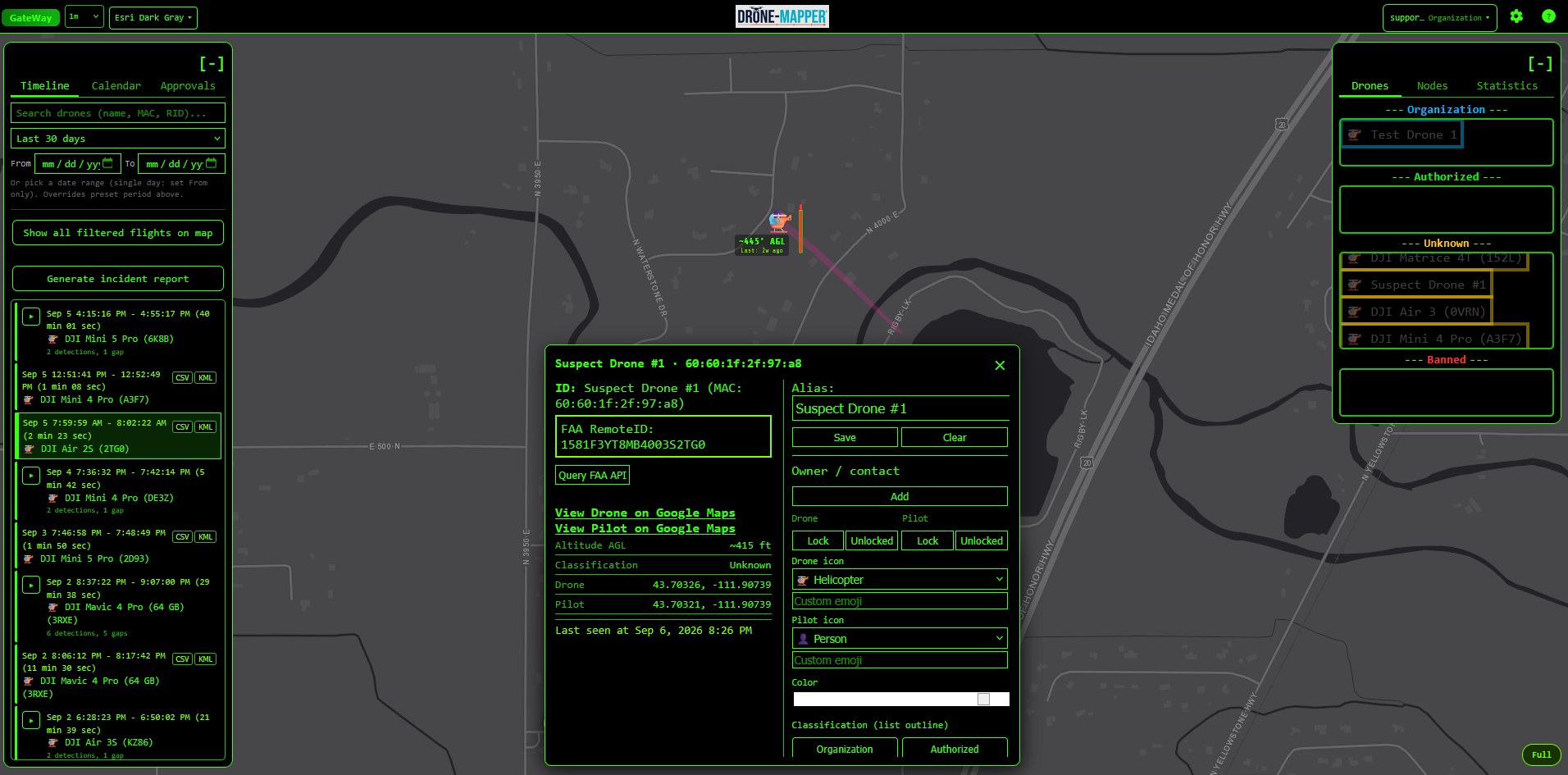This screenshot has height=775, width=1568.
Task: Open the To date calendar picker icon
Action: 211,163
